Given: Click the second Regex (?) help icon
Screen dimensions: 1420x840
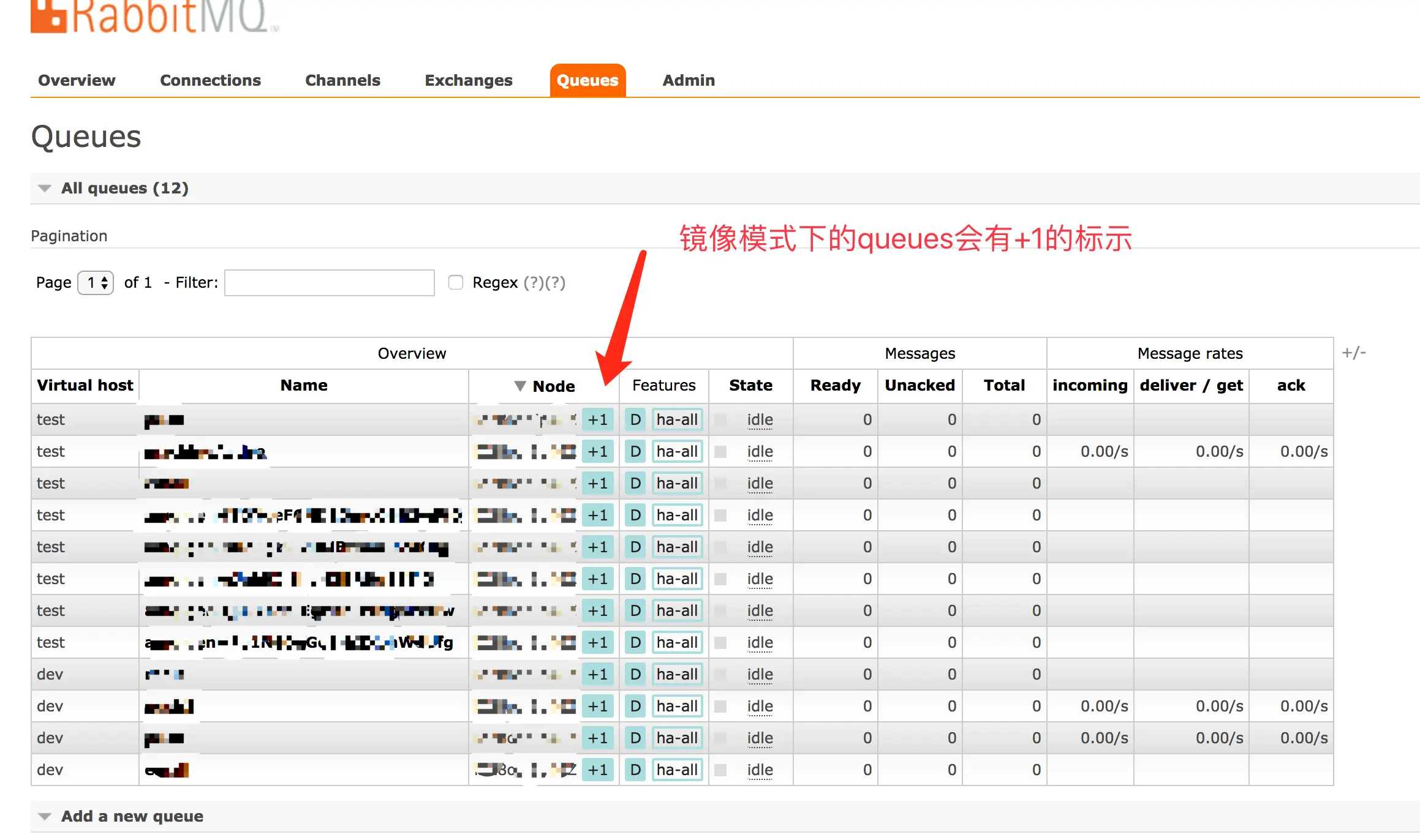Looking at the screenshot, I should tap(555, 283).
